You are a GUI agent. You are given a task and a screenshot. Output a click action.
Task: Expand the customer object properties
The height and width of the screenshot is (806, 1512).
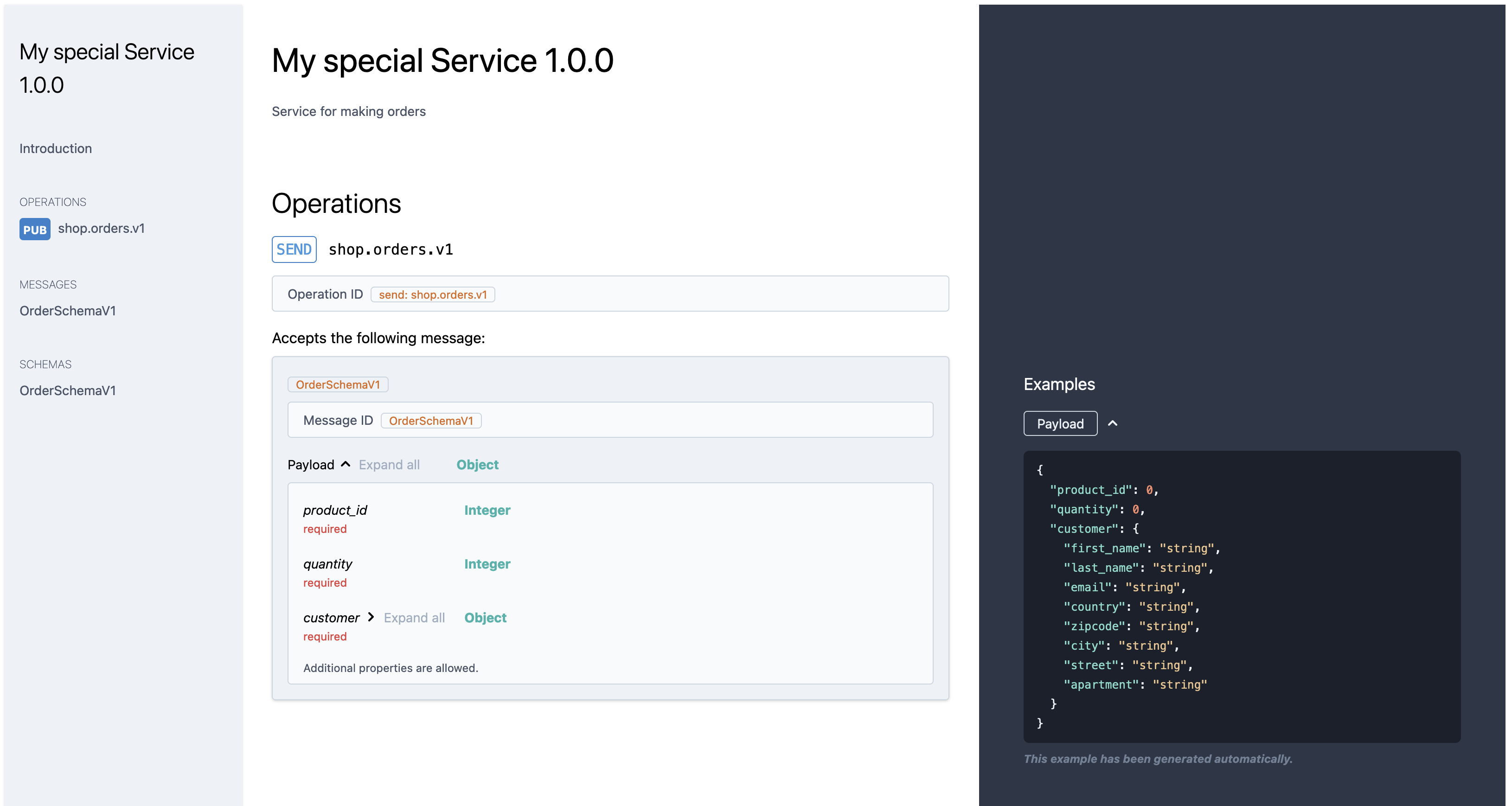[x=371, y=617]
